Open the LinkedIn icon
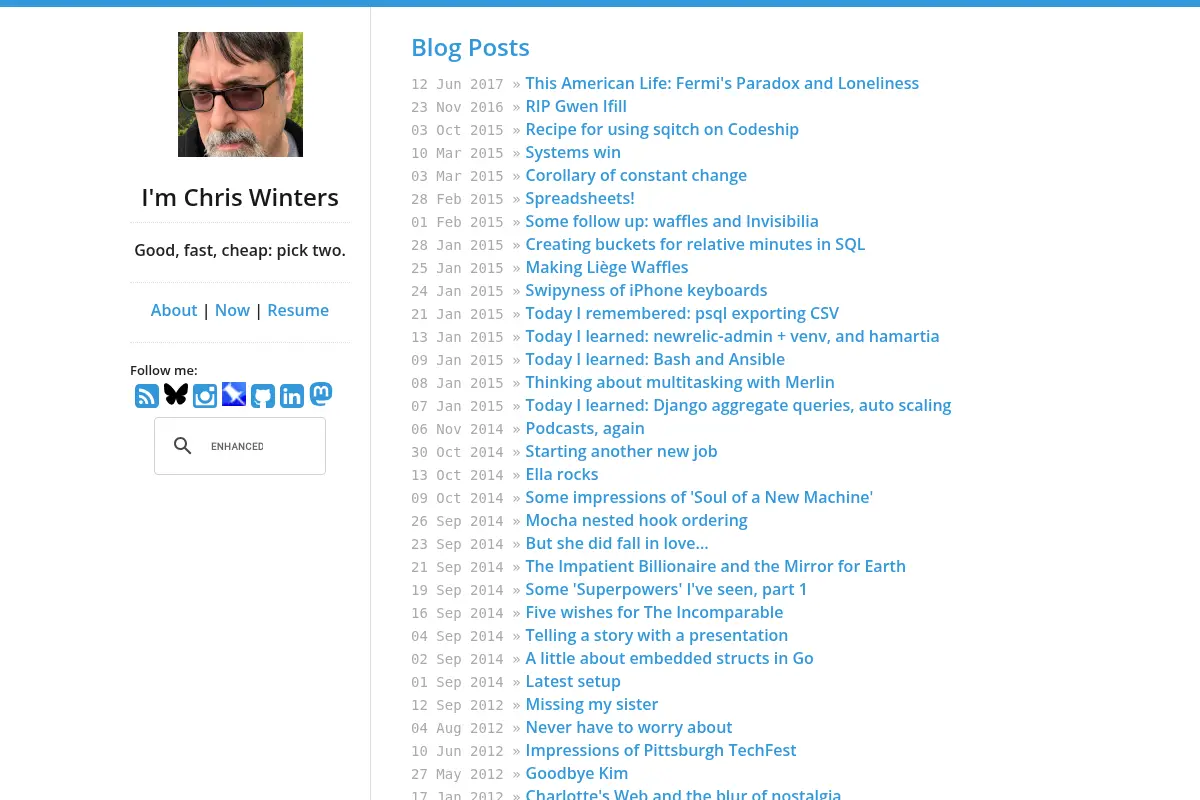Viewport: 1200px width, 800px height. [292, 396]
